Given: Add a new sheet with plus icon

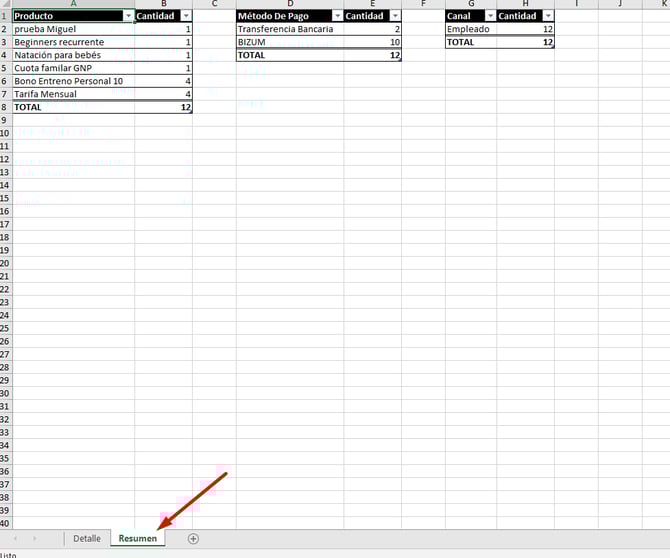Looking at the screenshot, I should coord(193,538).
